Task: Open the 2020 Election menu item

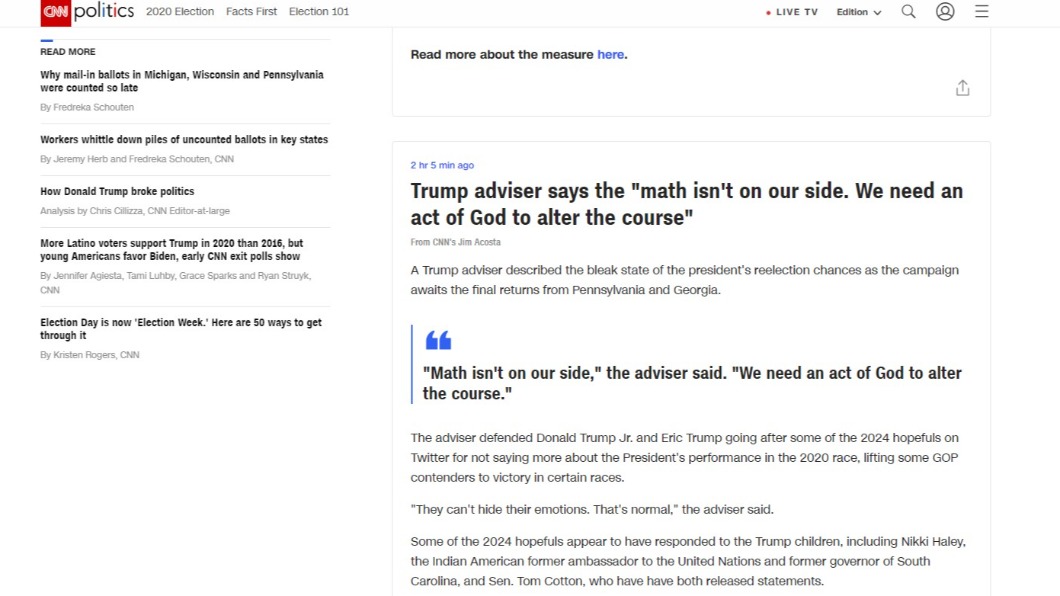Action: point(180,11)
